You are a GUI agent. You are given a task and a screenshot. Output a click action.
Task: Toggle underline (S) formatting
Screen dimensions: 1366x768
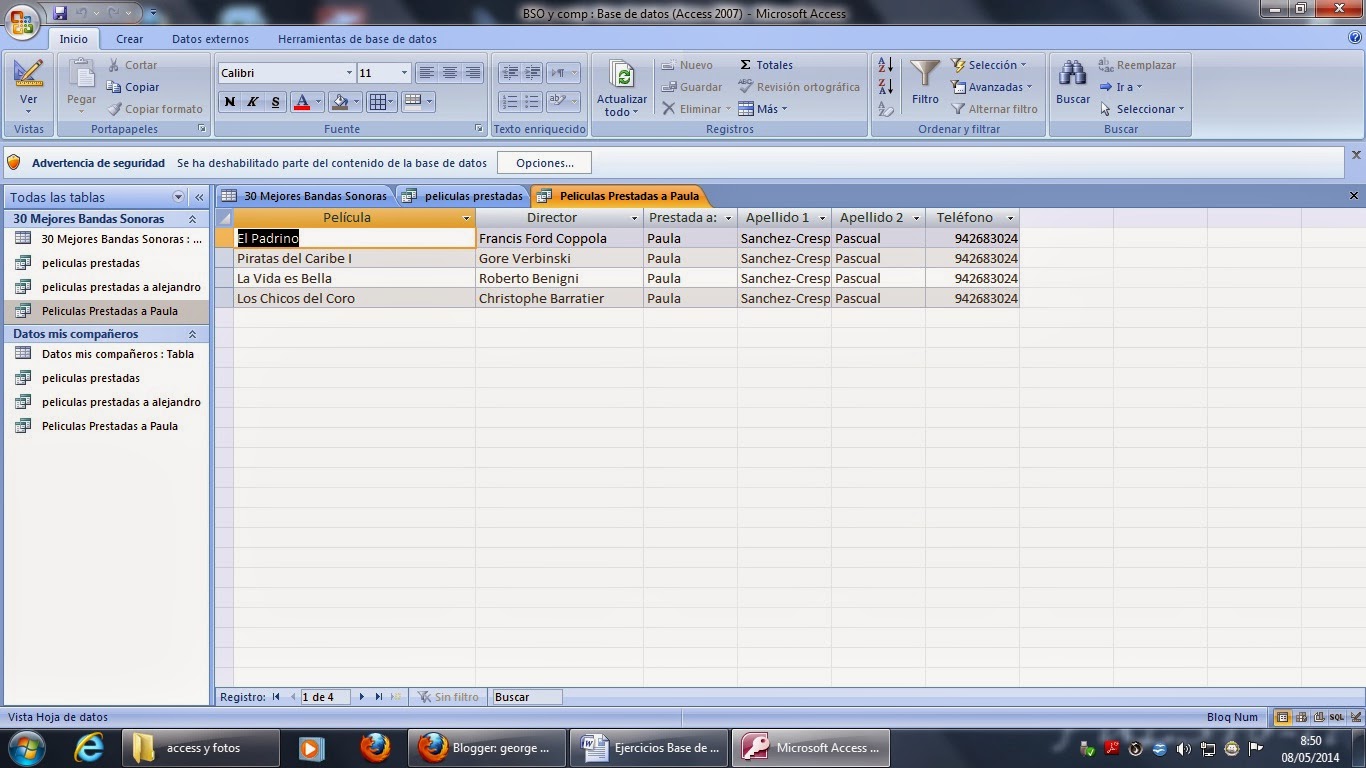[x=276, y=102]
